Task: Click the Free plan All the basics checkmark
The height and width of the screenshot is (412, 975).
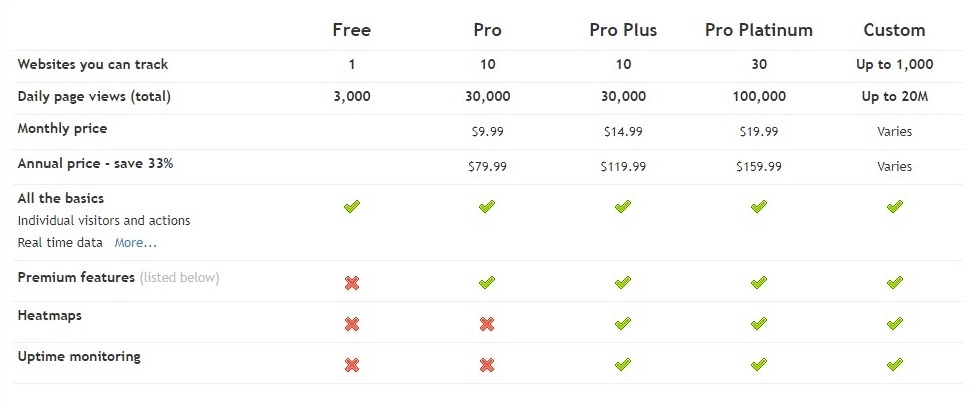Action: click(351, 207)
